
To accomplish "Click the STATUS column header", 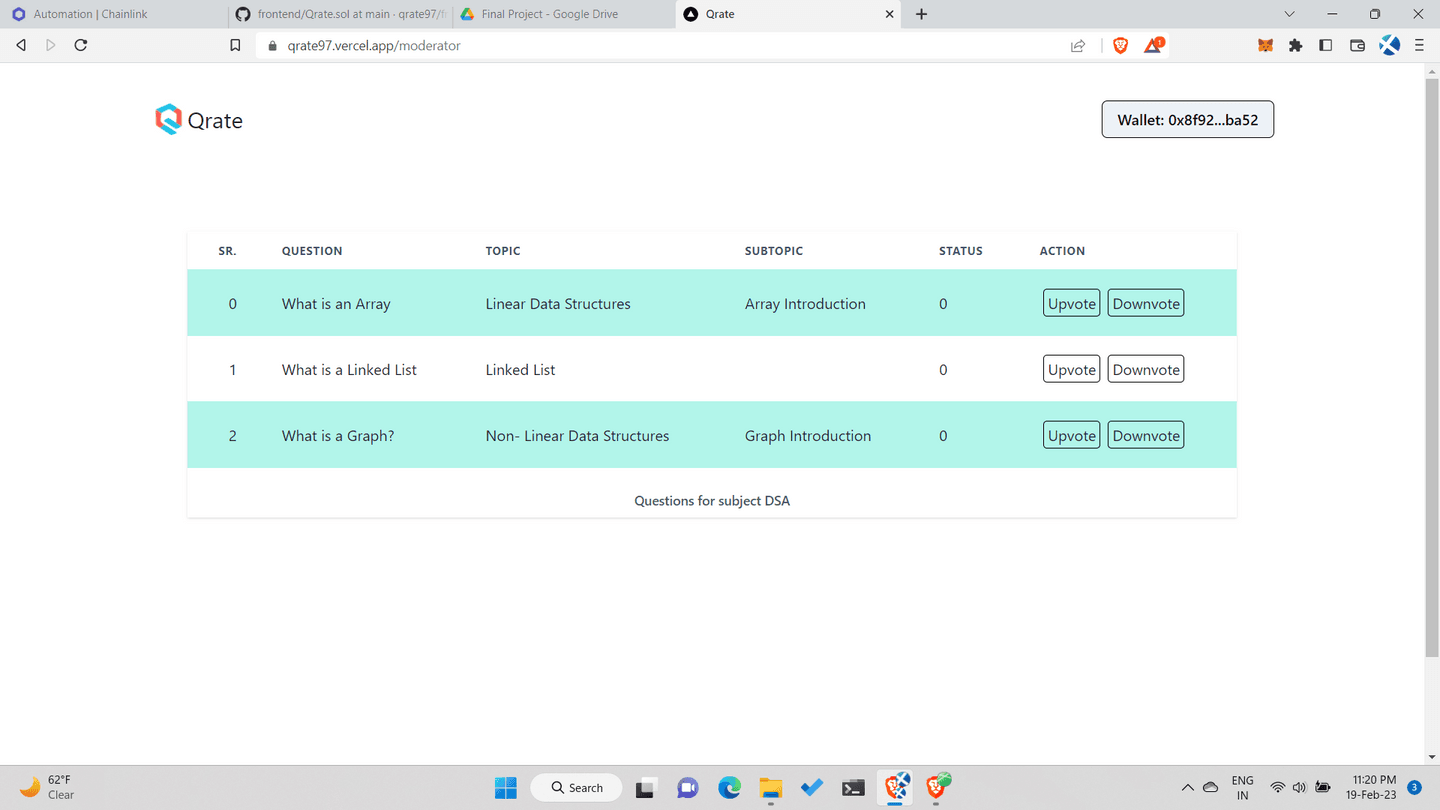I will coord(961,251).
